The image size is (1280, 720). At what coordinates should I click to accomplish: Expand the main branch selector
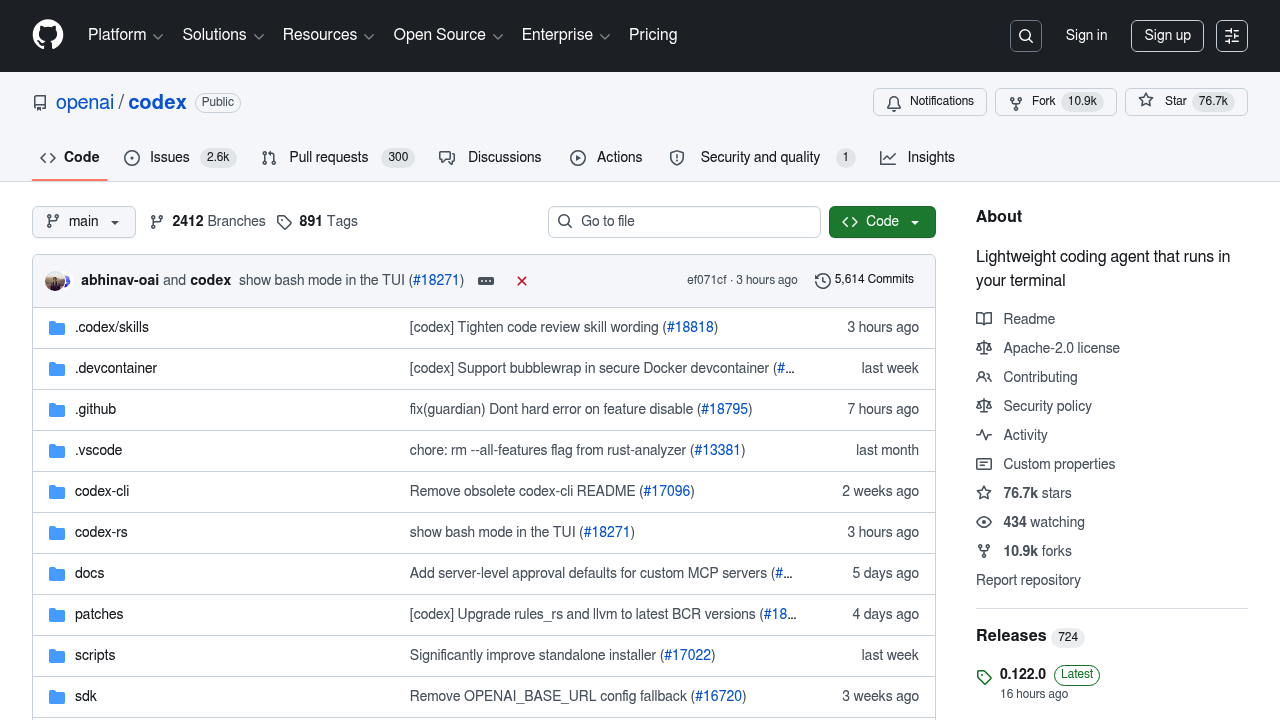point(83,221)
